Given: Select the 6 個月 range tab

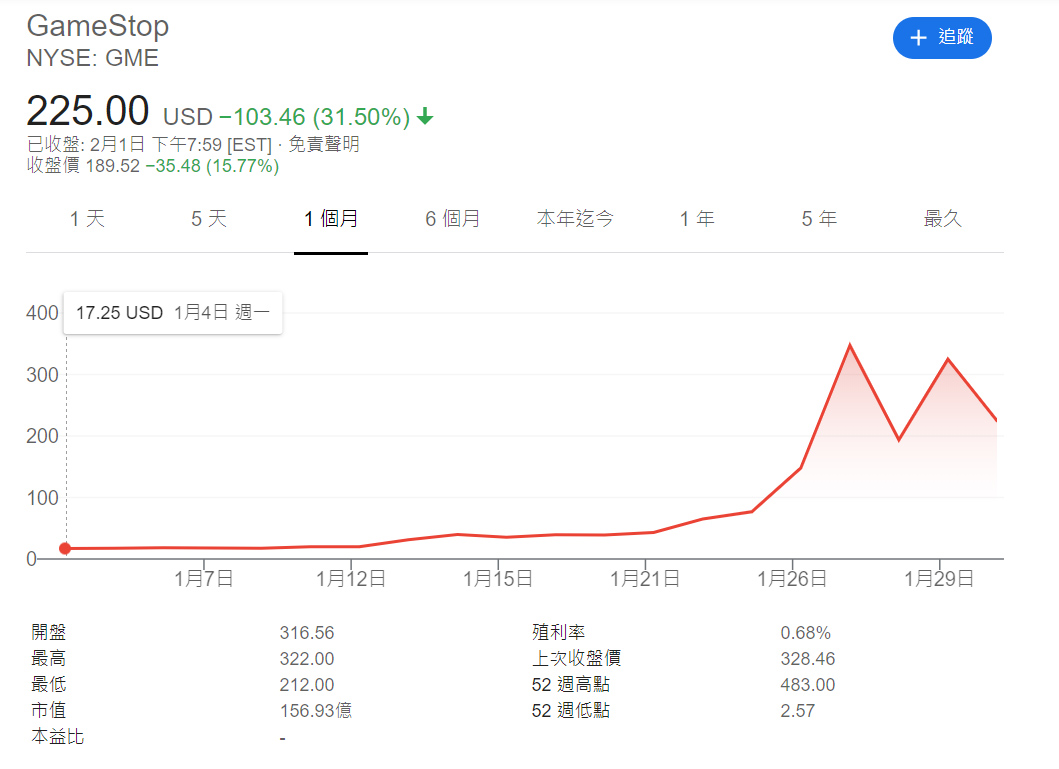Looking at the screenshot, I should (453, 219).
